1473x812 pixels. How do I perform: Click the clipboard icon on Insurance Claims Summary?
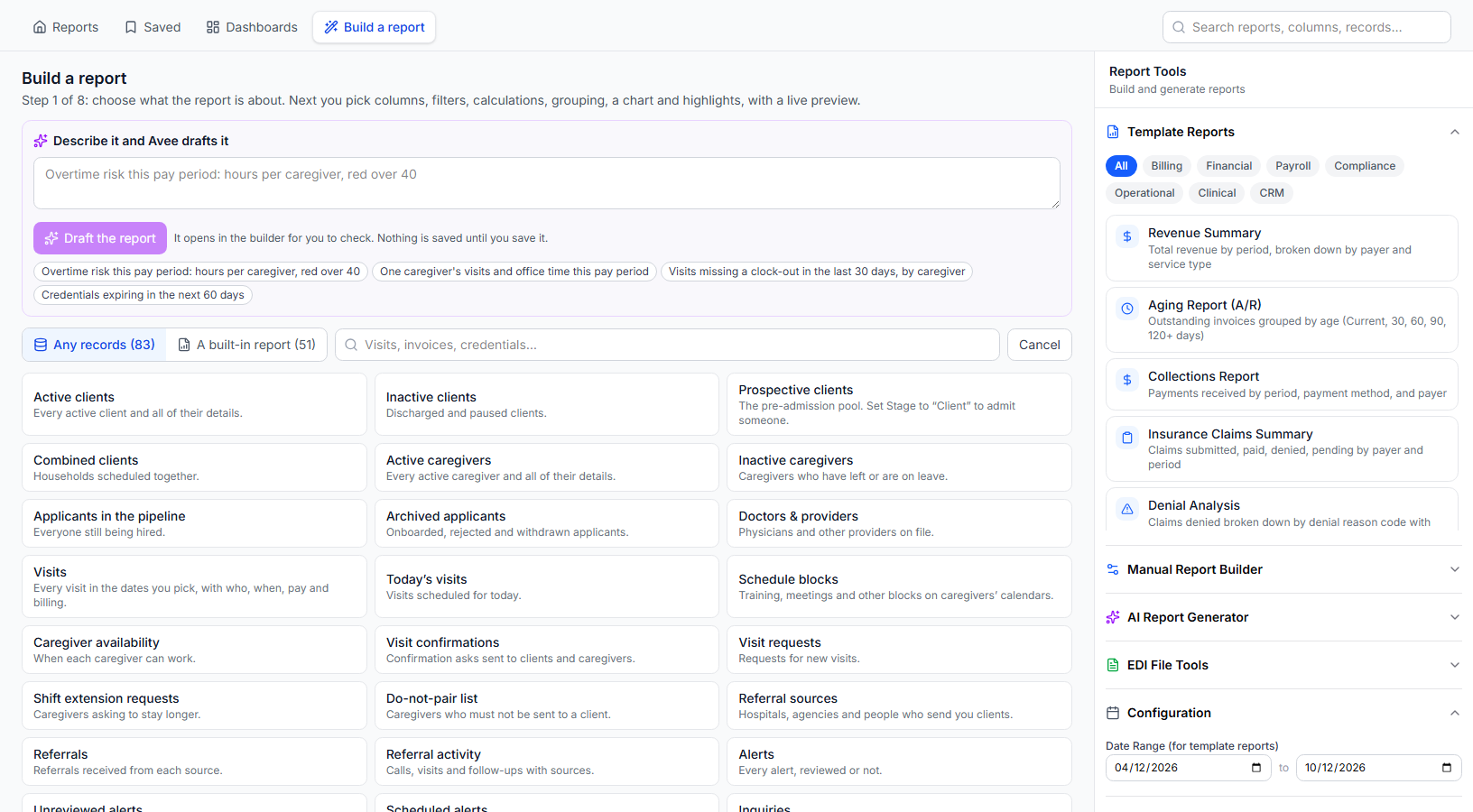click(1127, 438)
